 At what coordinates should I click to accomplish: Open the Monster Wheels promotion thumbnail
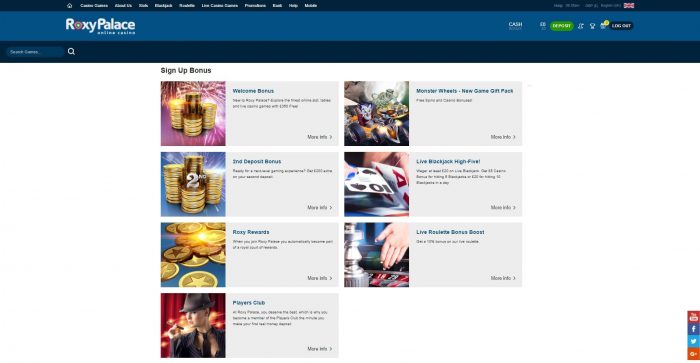coord(376,113)
